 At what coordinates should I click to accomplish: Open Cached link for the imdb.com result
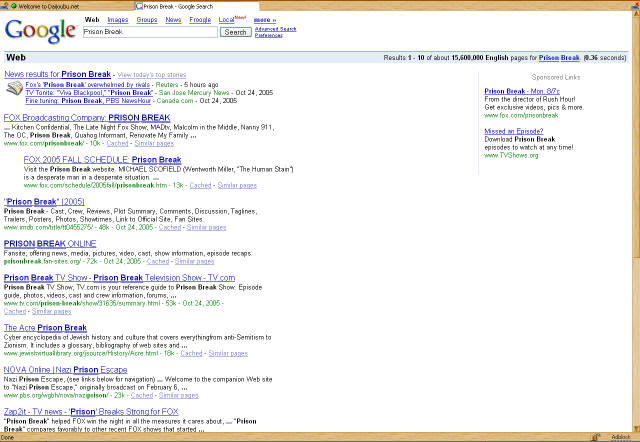click(170, 227)
